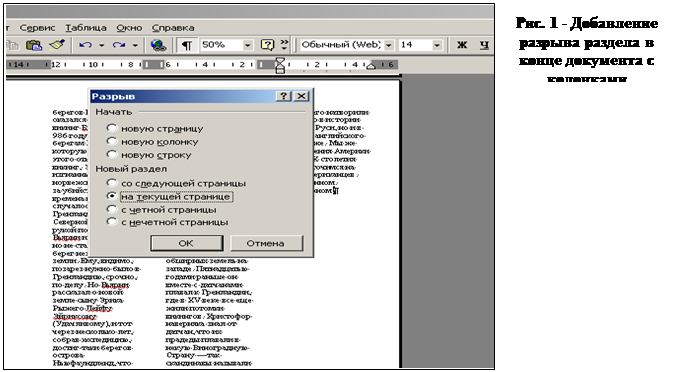Screen dimensions: 678x372
Task: Open the Таблица menu
Action: 86,28
